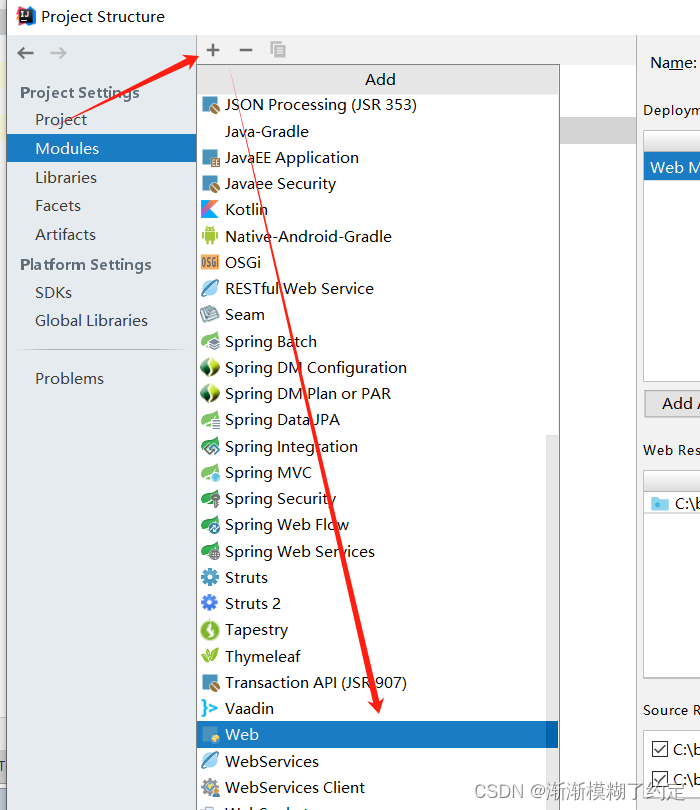Image resolution: width=700 pixels, height=810 pixels.
Task: Click the Transaction API (JSR 907) icon
Action: pyautogui.click(x=211, y=683)
